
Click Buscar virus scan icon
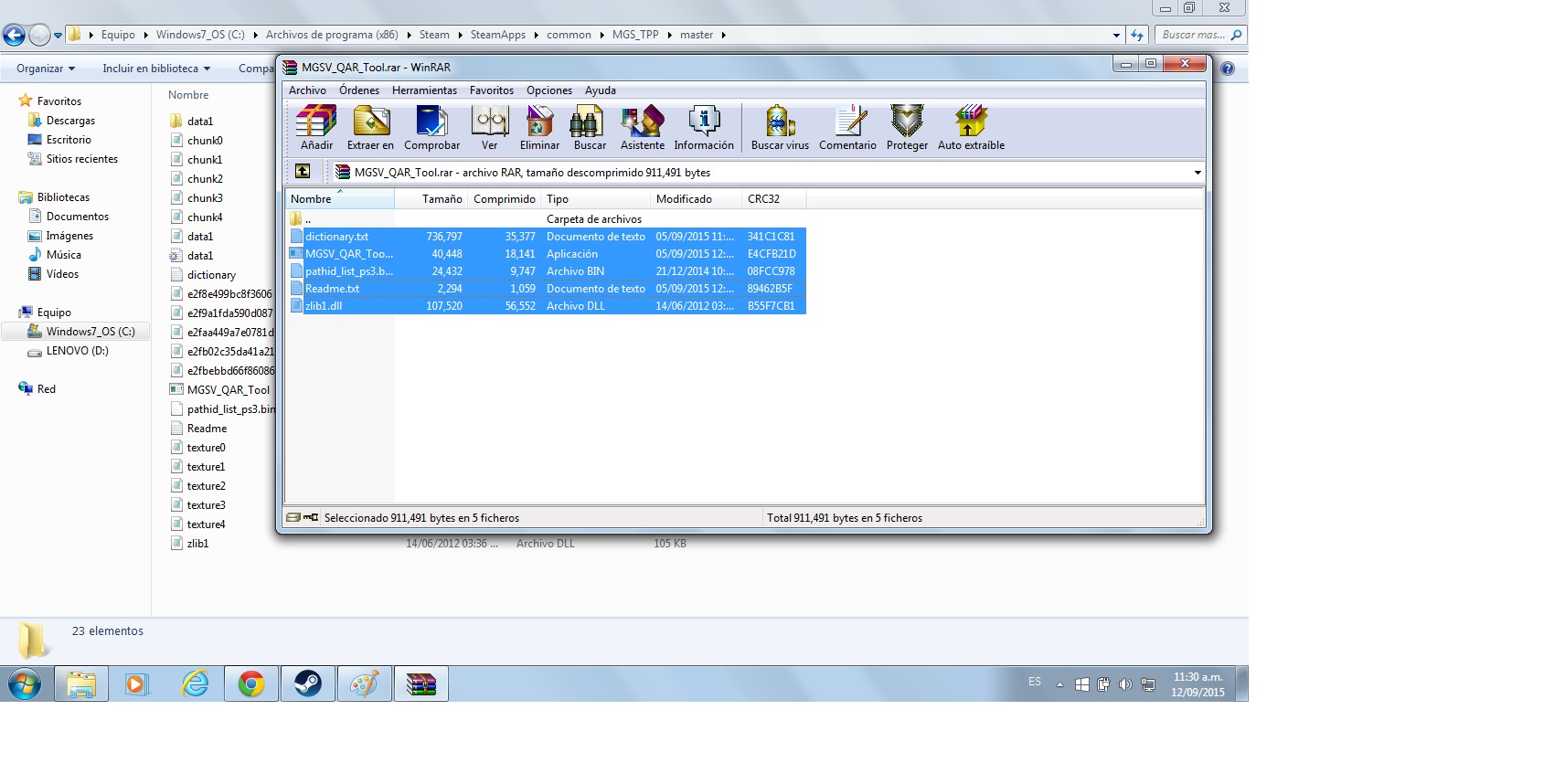(x=780, y=127)
